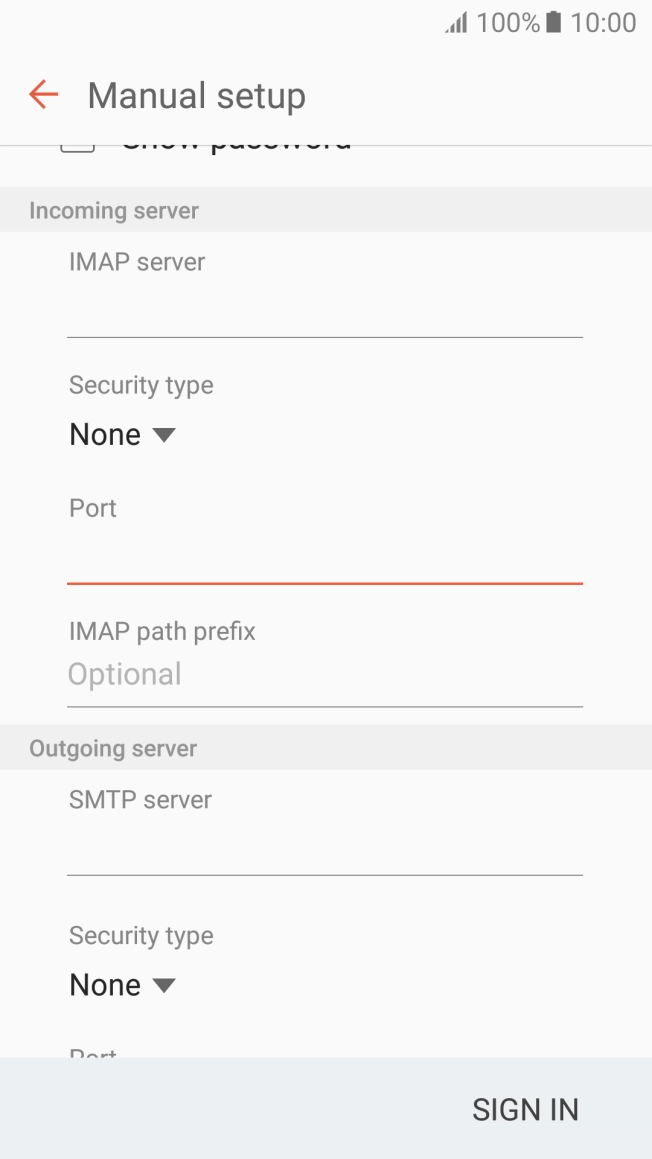
Task: Tap the Optional IMAP path prefix field
Action: tap(325, 674)
